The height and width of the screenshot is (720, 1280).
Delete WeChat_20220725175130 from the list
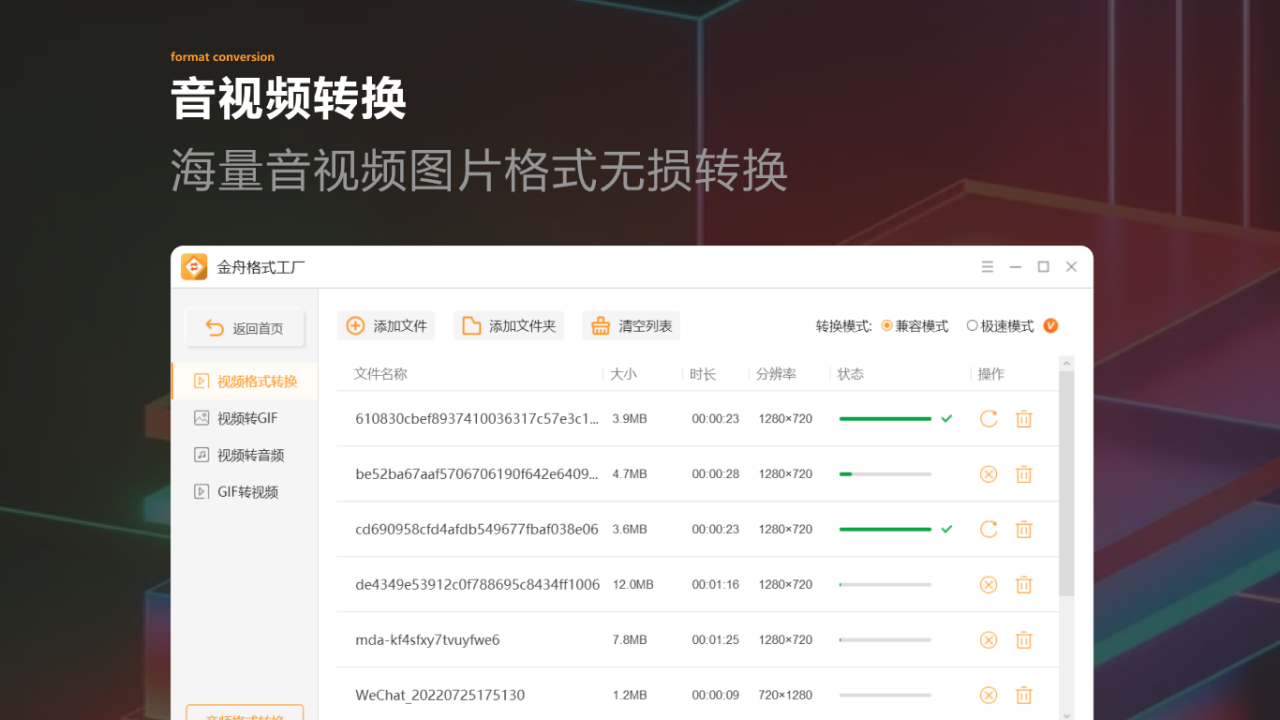(1023, 694)
